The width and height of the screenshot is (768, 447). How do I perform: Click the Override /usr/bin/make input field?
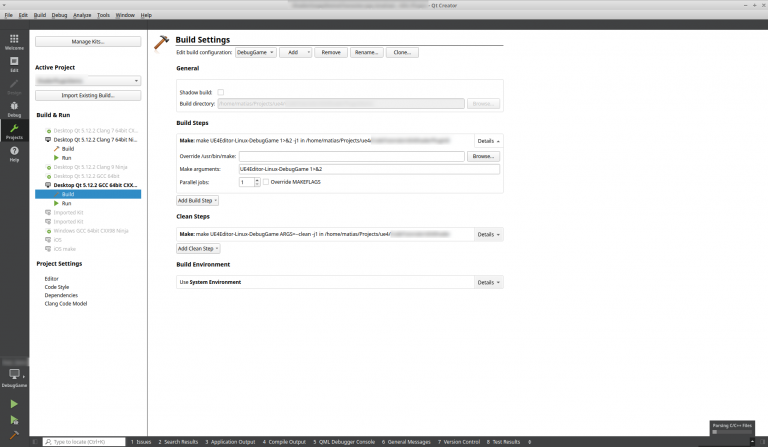[352, 156]
